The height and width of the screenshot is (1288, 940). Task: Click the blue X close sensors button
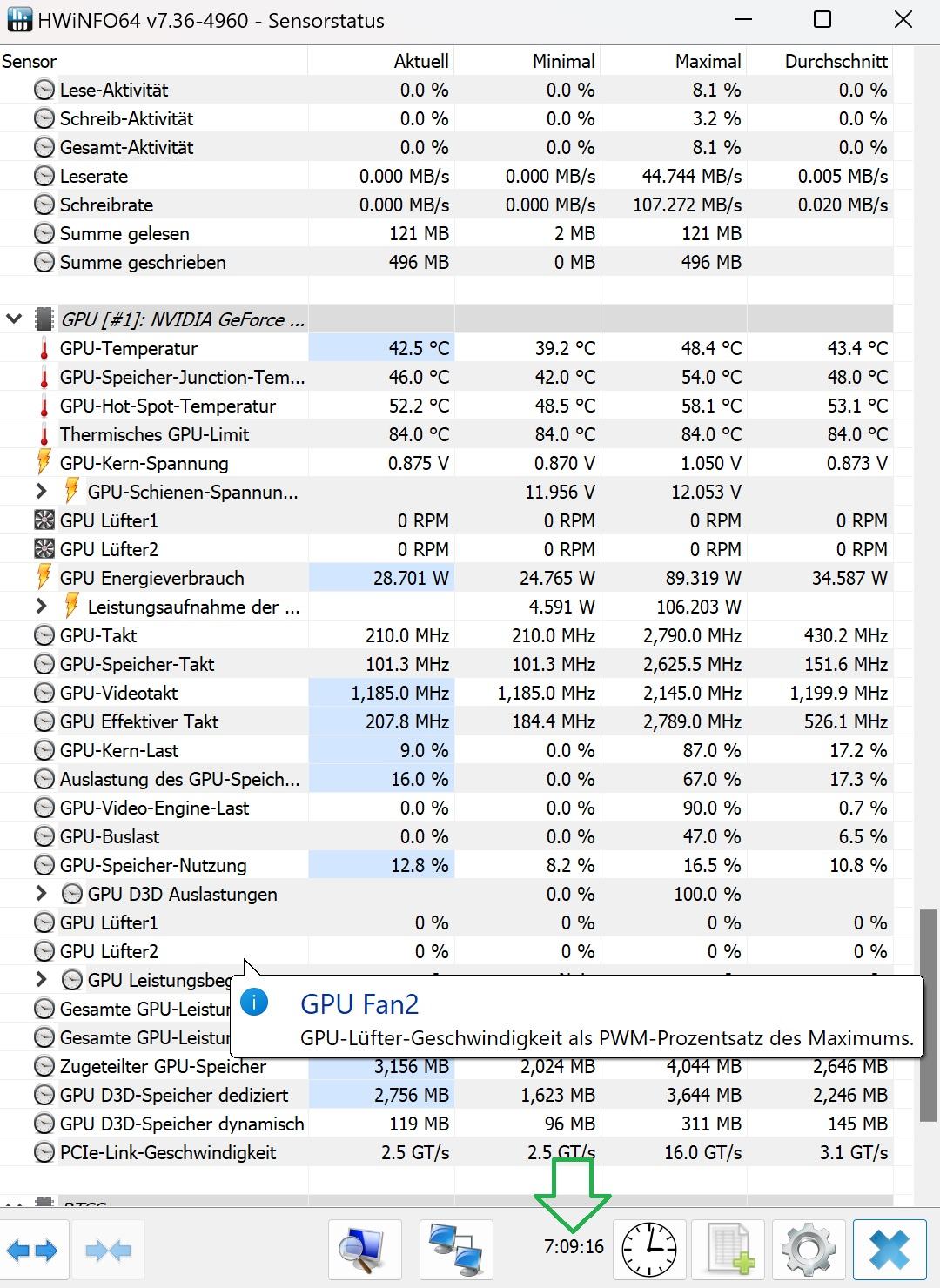coord(889,1251)
